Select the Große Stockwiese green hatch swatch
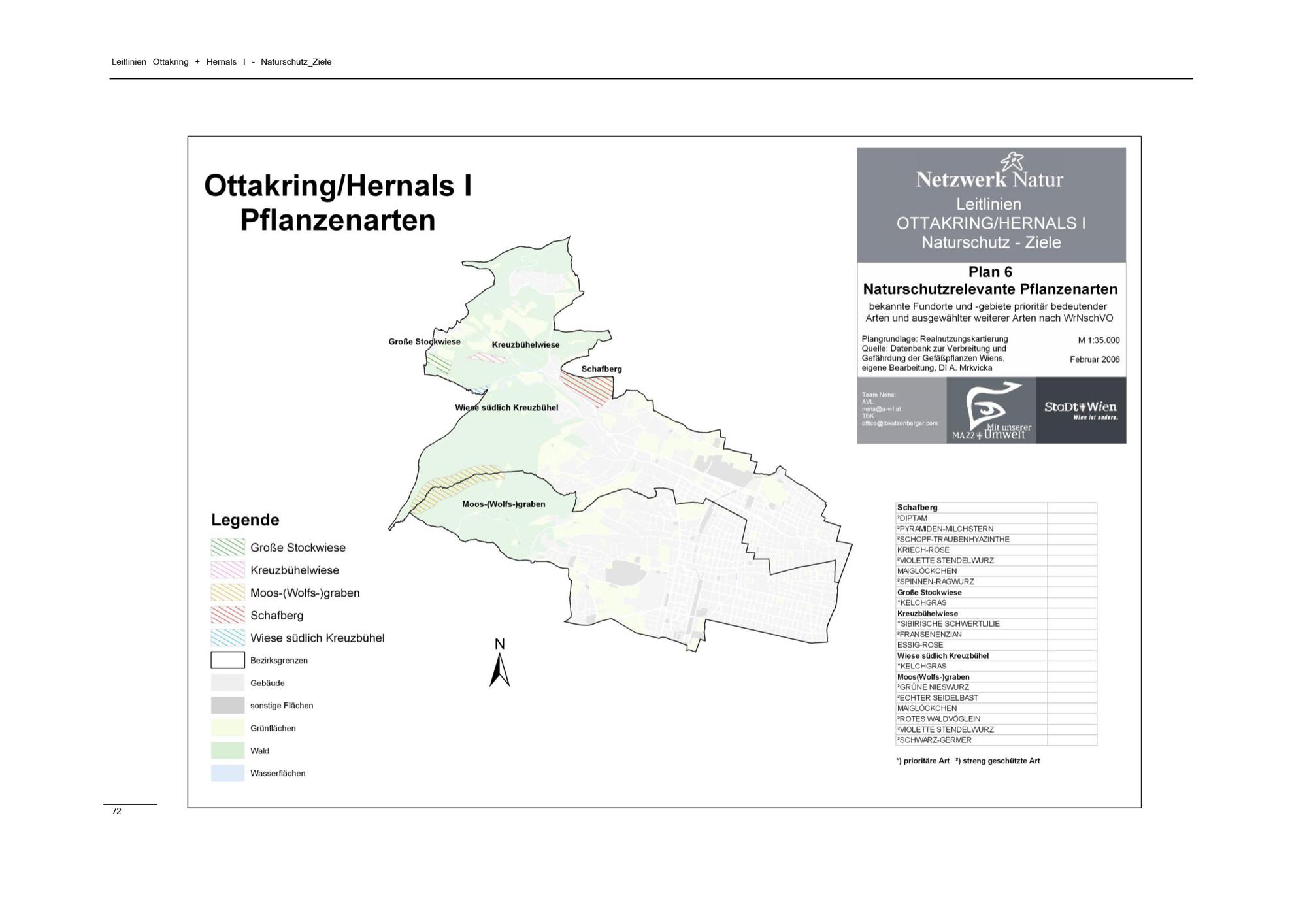Screen dimensions: 1307x924 pyautogui.click(x=227, y=547)
